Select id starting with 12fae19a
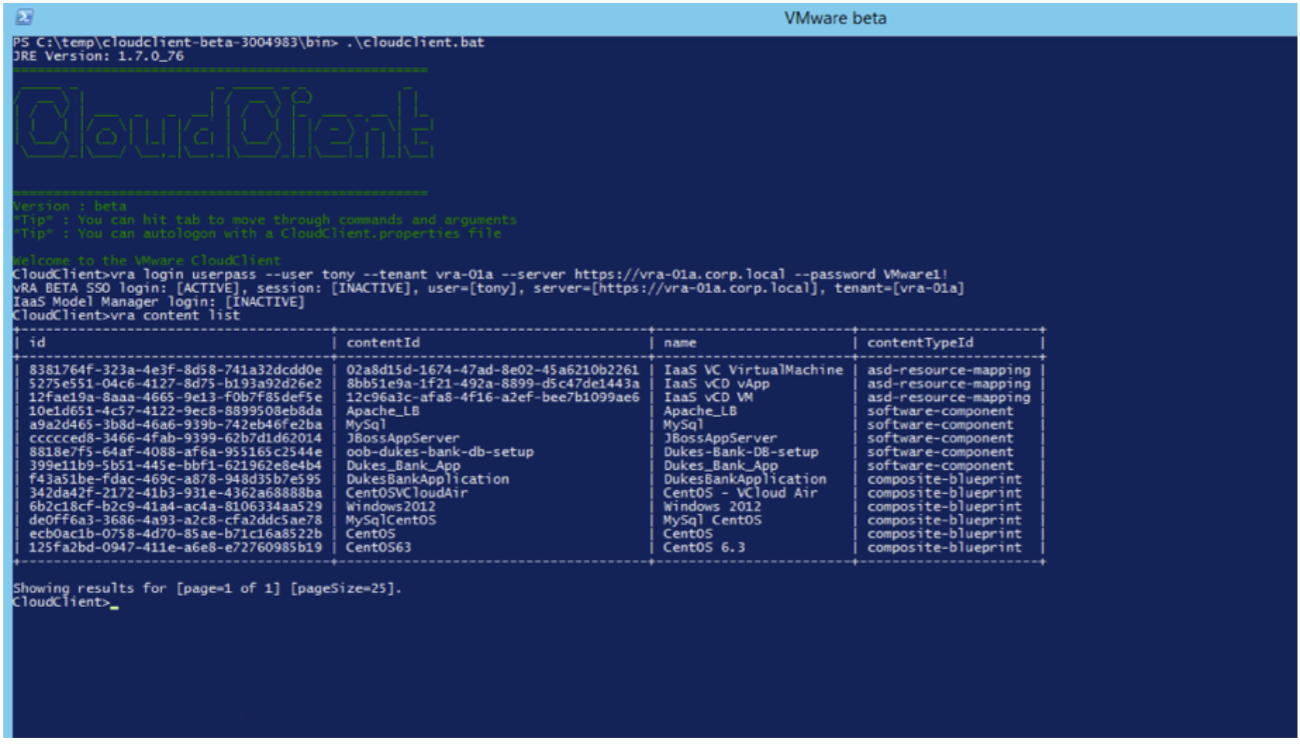This screenshot has width=1300, height=746. [175, 397]
